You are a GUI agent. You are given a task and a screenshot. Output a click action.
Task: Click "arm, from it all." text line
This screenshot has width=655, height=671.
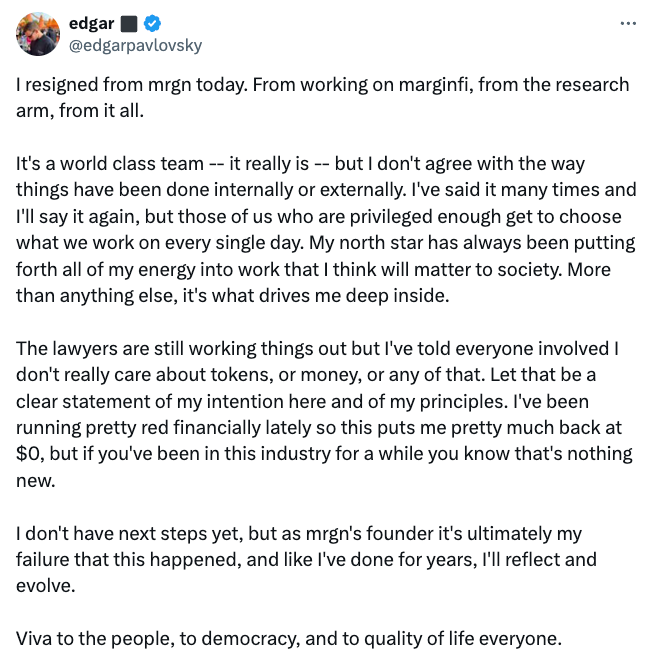point(80,111)
